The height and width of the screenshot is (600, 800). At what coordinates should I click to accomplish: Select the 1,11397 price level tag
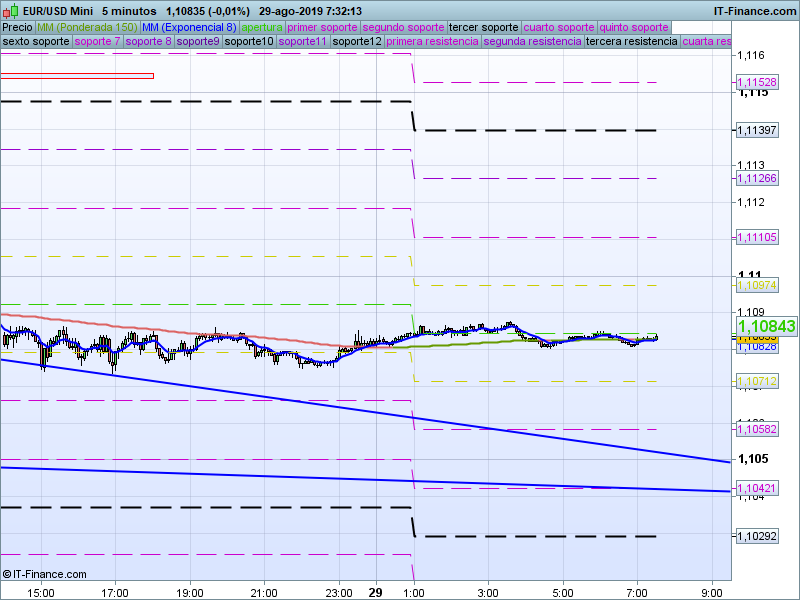click(x=756, y=130)
